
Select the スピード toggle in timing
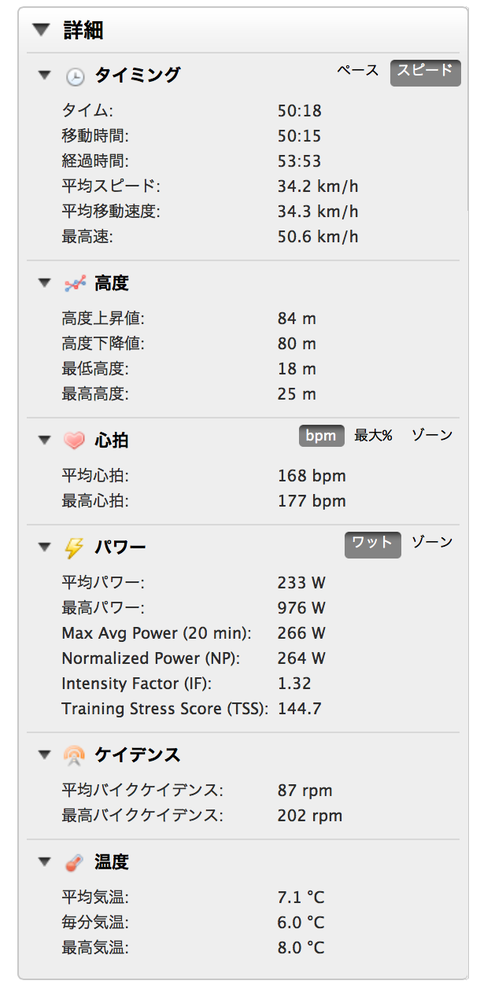(425, 73)
